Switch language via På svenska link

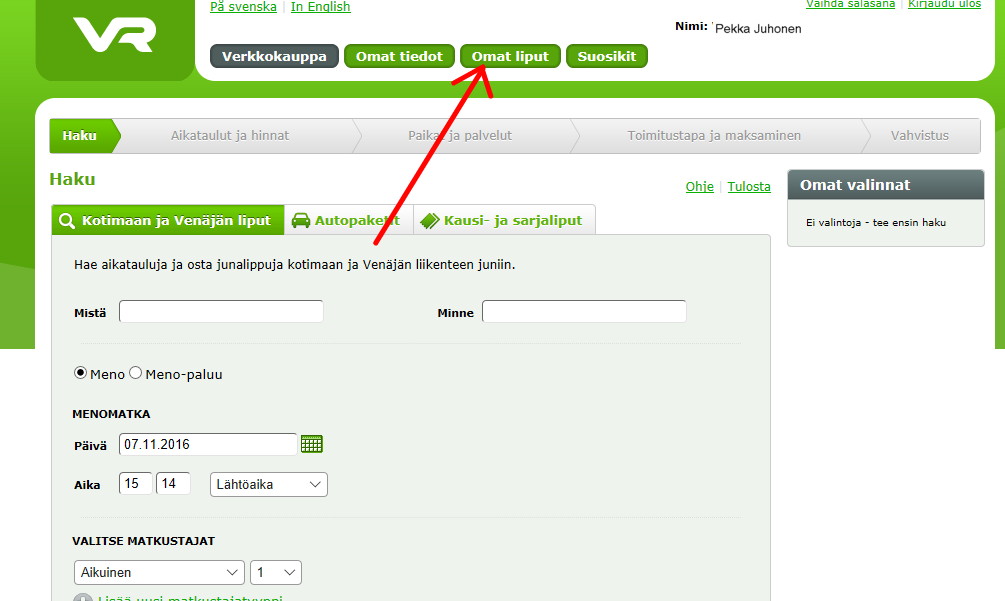pos(243,7)
